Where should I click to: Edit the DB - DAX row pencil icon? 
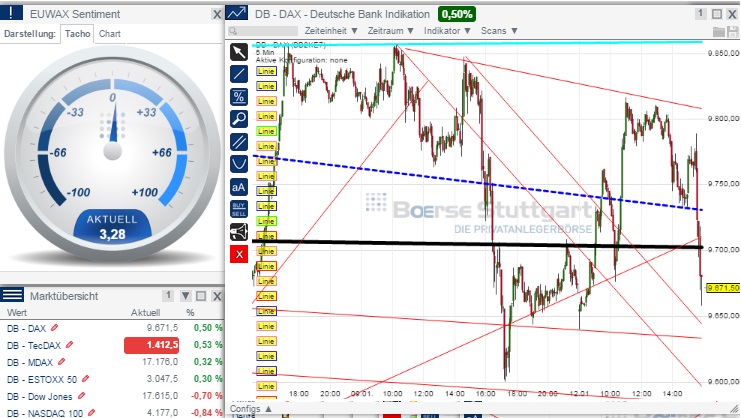pyautogui.click(x=55, y=327)
